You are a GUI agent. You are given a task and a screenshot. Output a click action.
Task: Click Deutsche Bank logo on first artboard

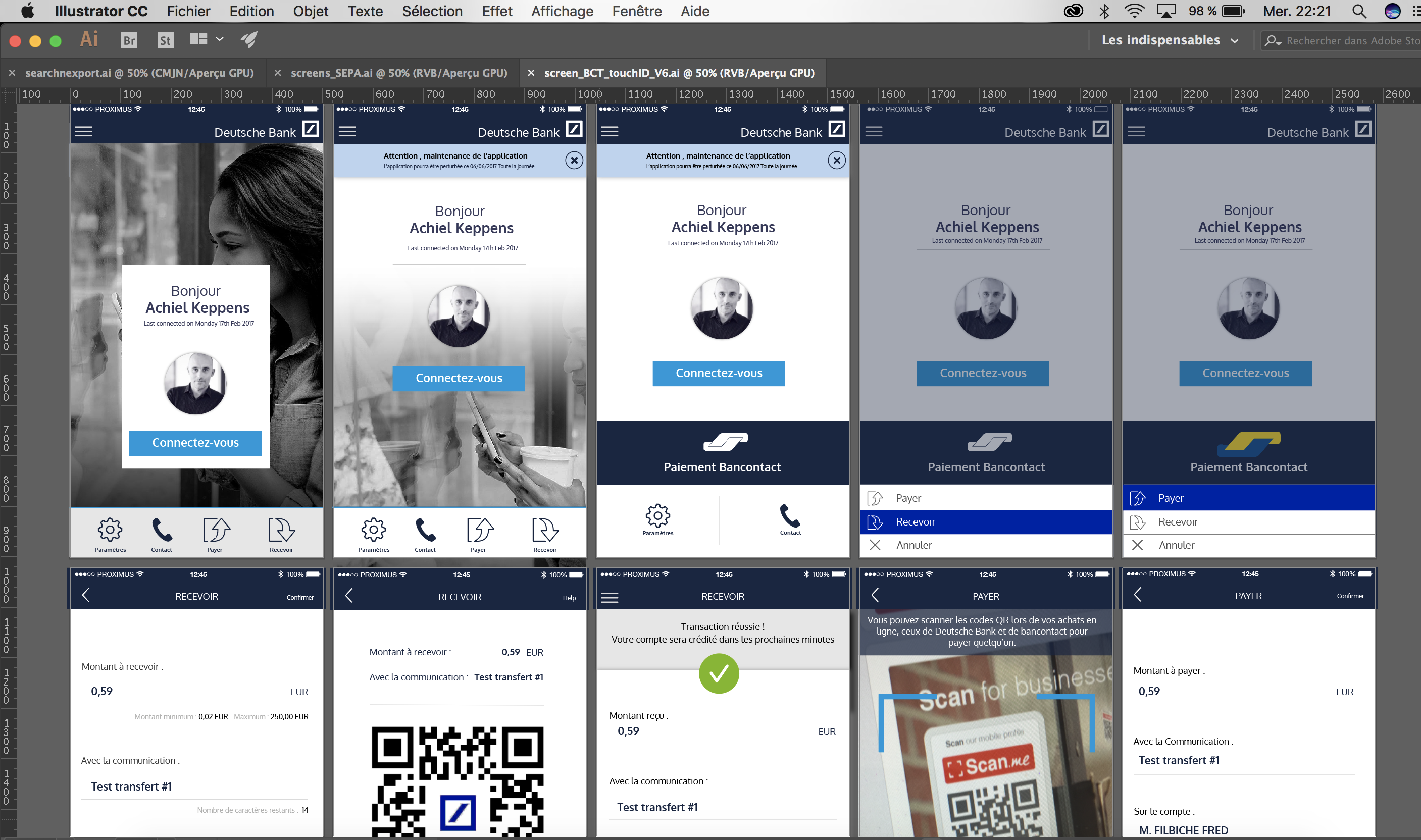[x=311, y=129]
